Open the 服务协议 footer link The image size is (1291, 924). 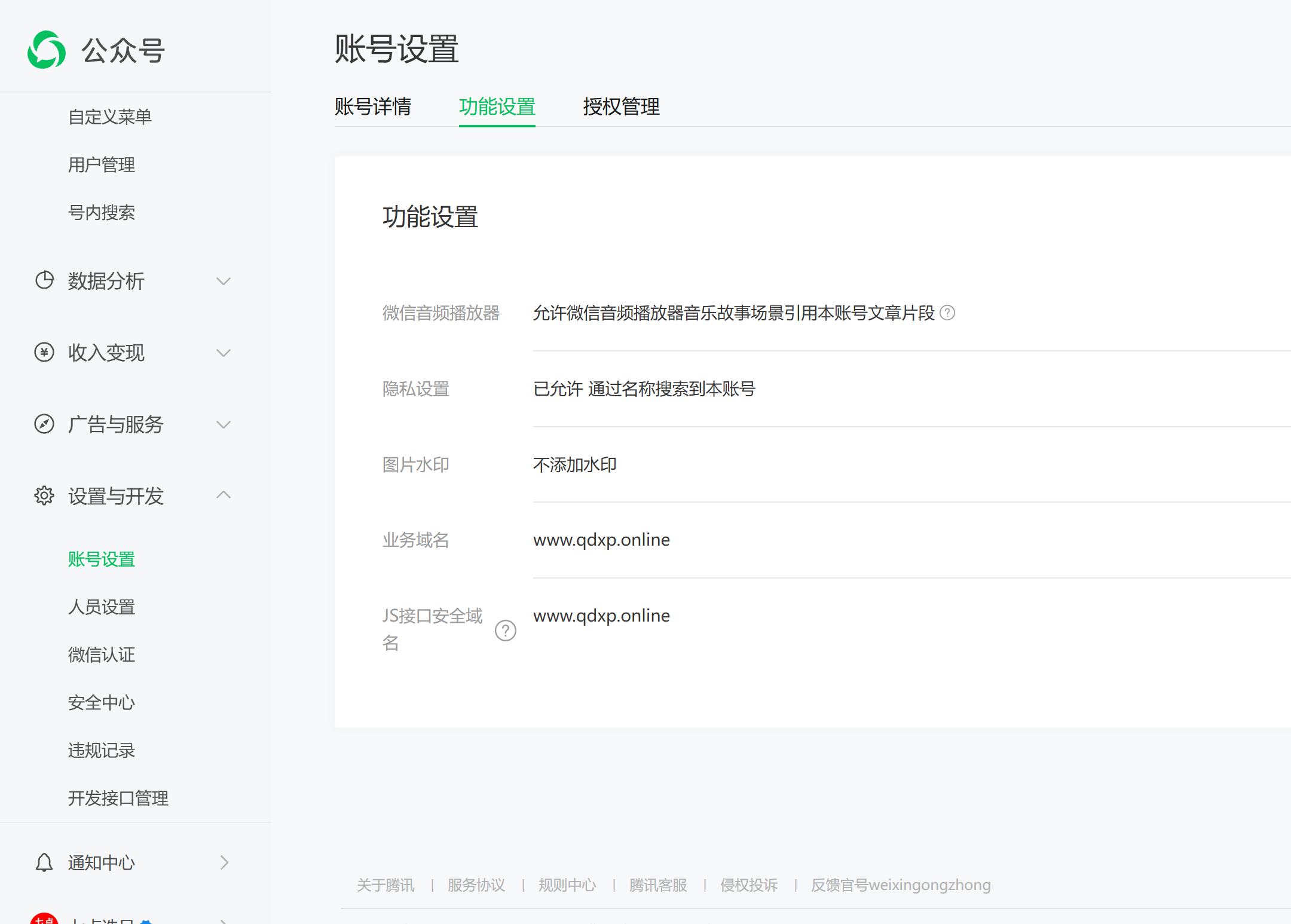pyautogui.click(x=476, y=885)
